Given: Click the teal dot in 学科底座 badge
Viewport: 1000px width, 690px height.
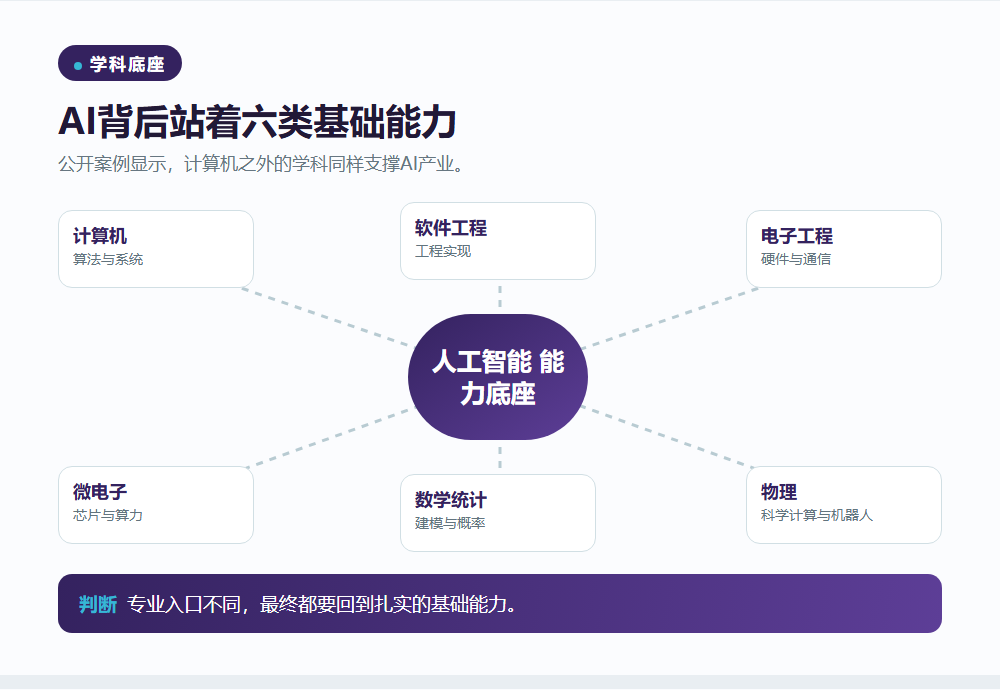Looking at the screenshot, I should click(x=78, y=66).
